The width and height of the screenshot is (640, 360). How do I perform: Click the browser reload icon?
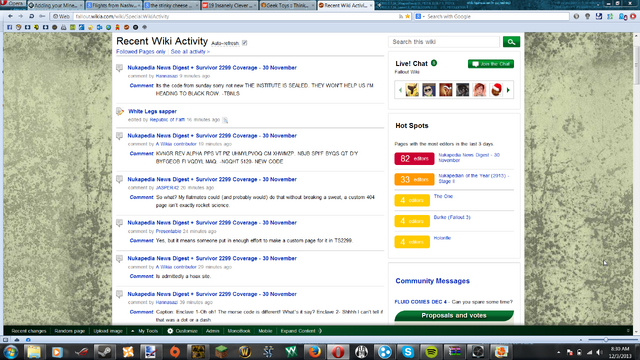tap(31, 16)
